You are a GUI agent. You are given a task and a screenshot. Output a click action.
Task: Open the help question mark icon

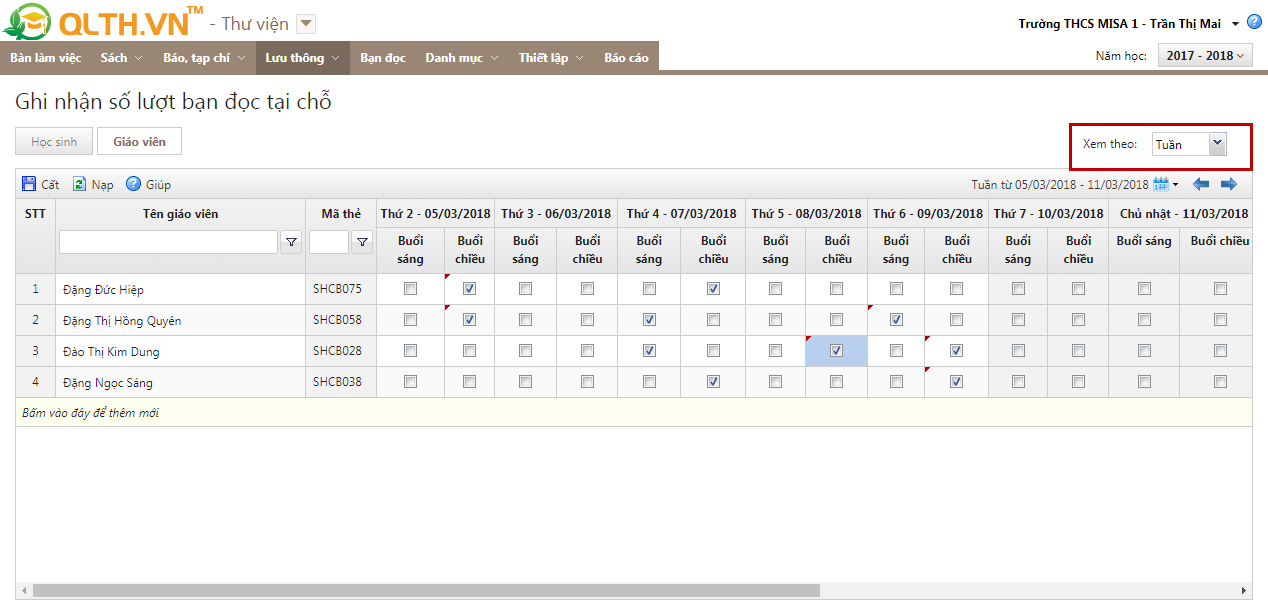tap(1254, 22)
